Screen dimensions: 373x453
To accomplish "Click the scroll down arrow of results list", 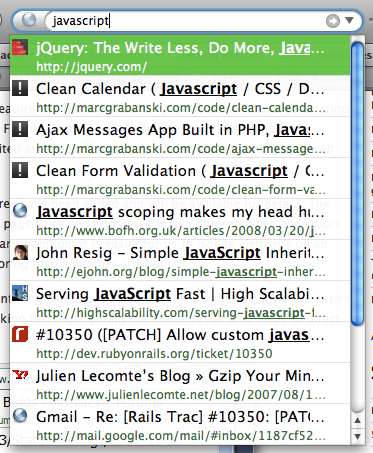I will [357, 436].
